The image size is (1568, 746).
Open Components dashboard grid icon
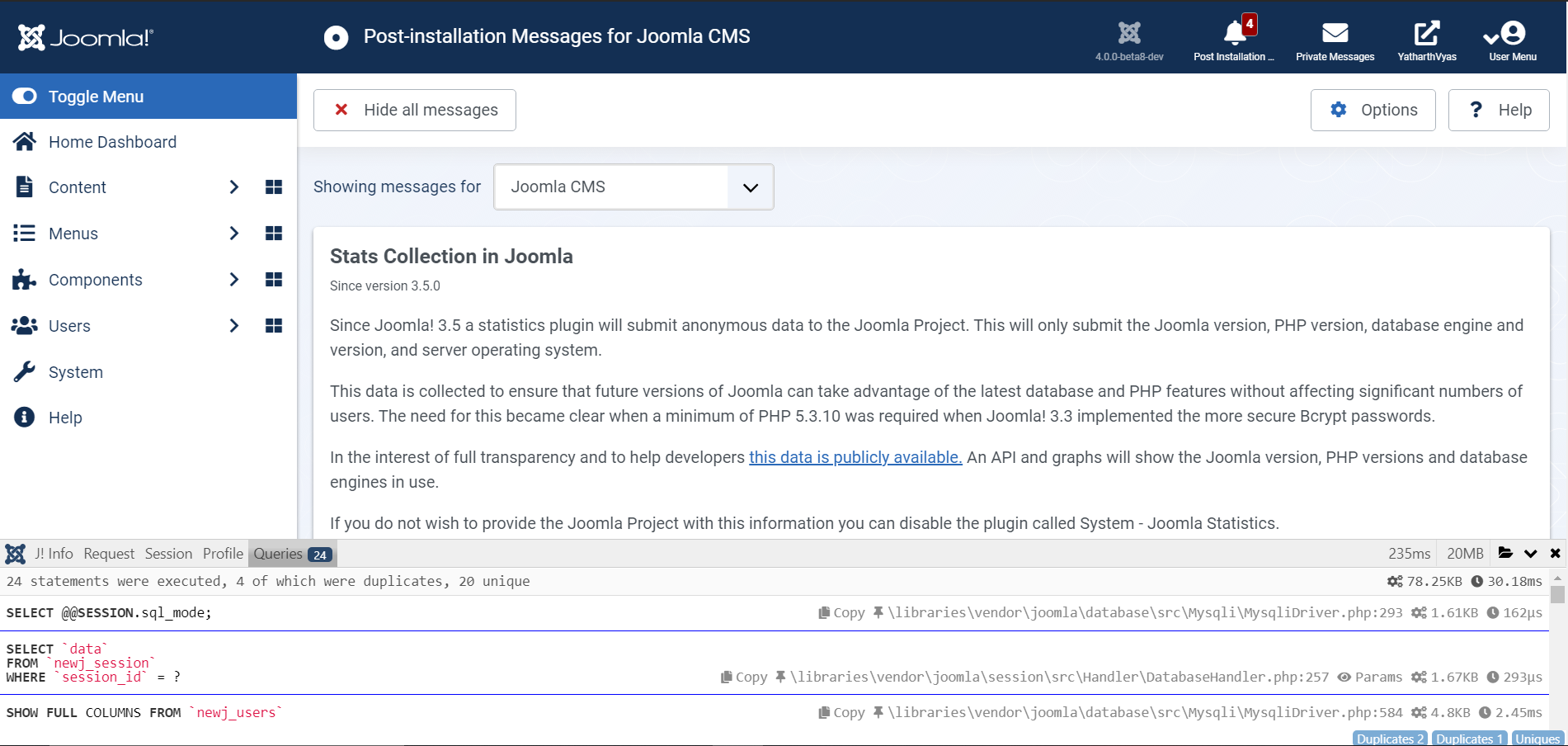pos(274,280)
